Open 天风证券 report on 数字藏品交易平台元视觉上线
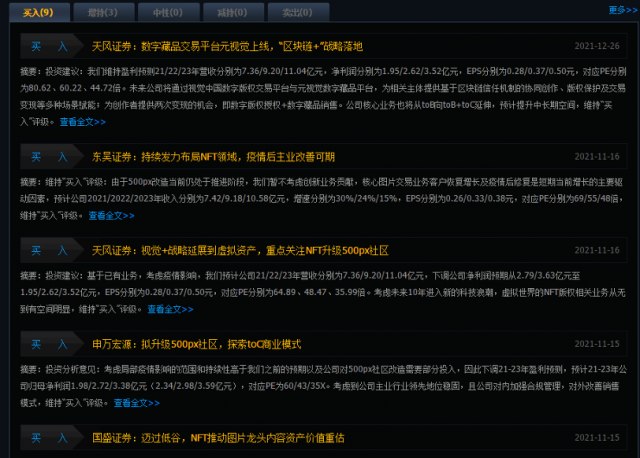 pyautogui.click(x=227, y=47)
